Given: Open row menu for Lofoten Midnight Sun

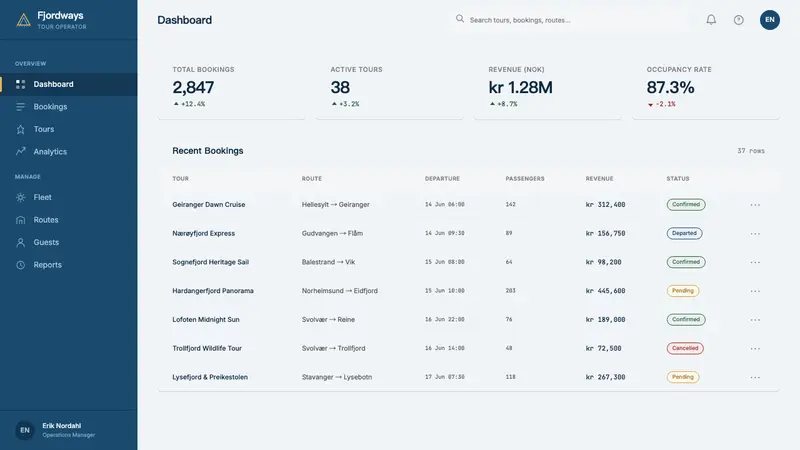Looking at the screenshot, I should click(755, 319).
